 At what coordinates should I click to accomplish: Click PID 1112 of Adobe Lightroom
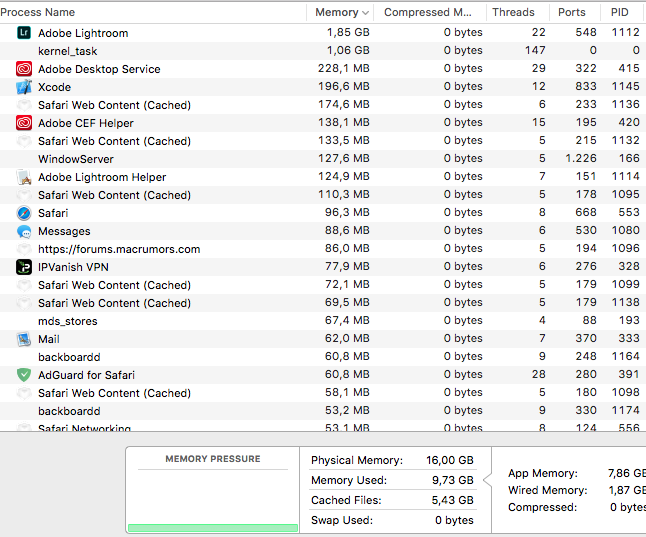pos(625,32)
